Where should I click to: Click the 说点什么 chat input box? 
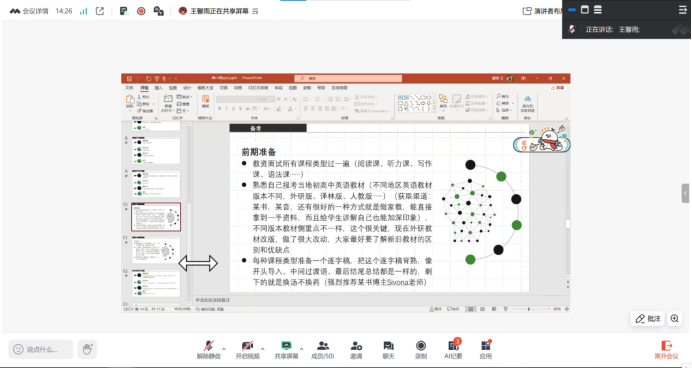[41, 349]
